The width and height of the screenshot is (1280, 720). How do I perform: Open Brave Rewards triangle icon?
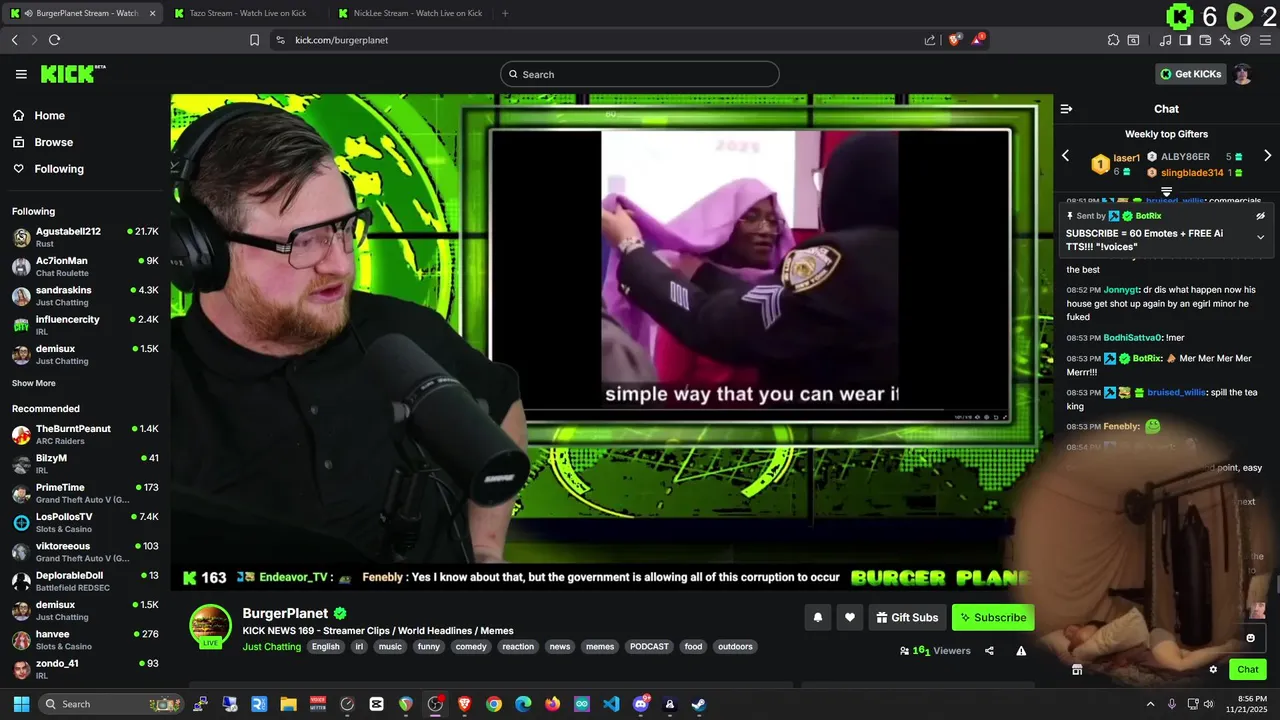[978, 40]
